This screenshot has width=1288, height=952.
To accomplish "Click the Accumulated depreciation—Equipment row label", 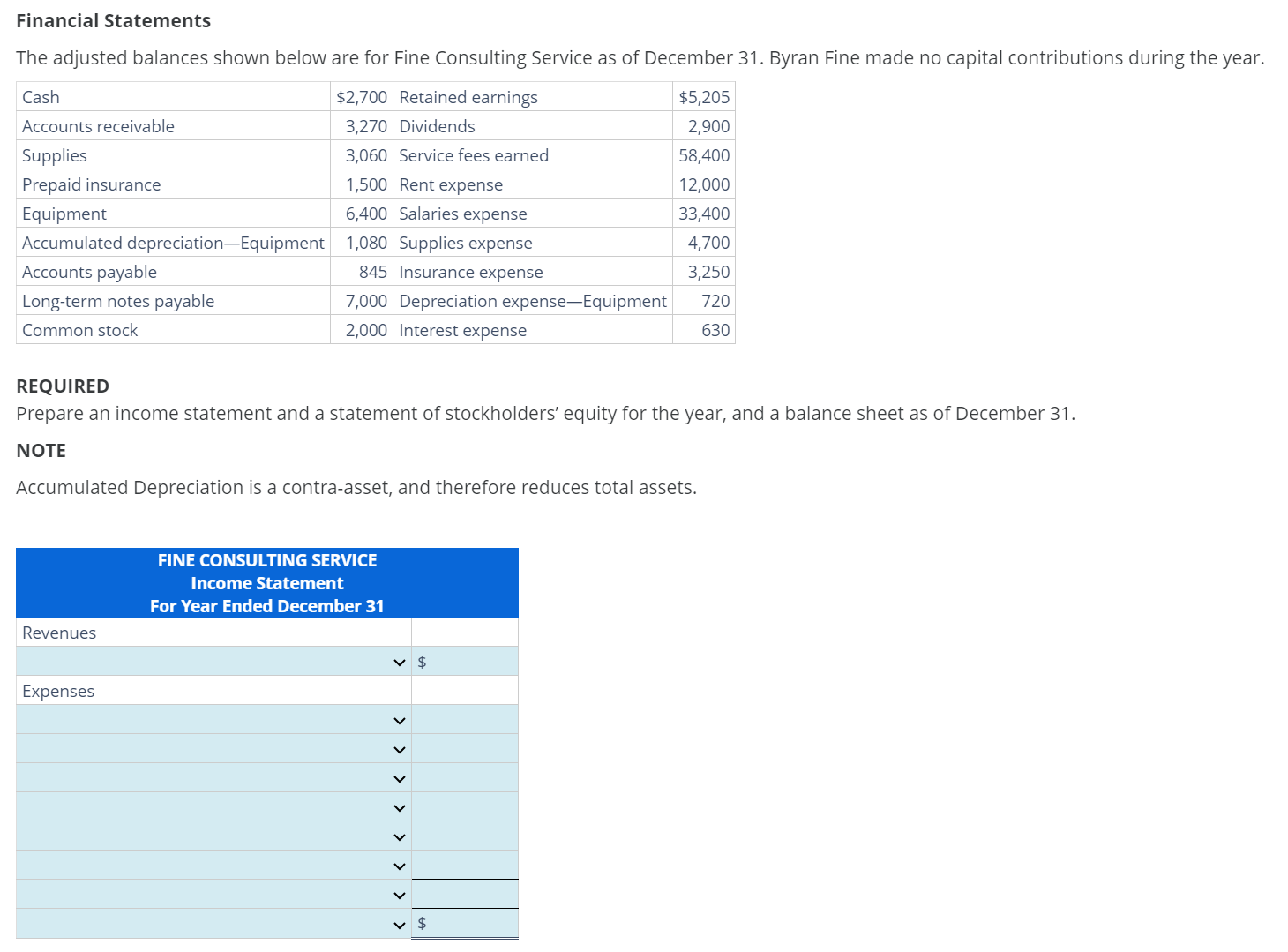I will (173, 243).
